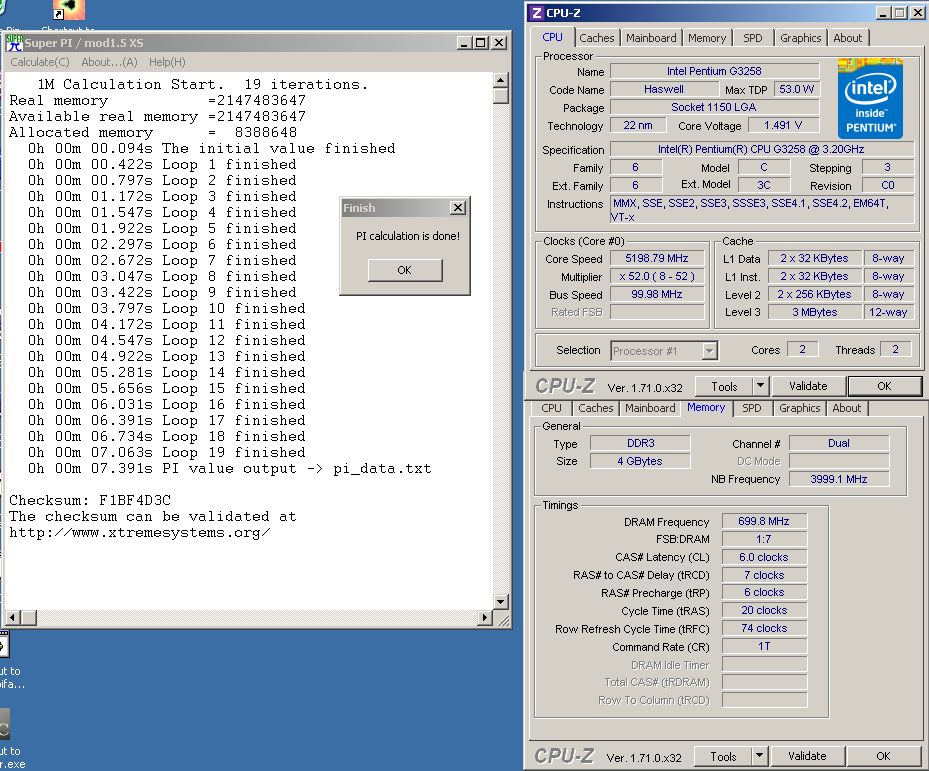
Task: Click the CPU-Z logo icon in title bar
Action: coord(537,13)
